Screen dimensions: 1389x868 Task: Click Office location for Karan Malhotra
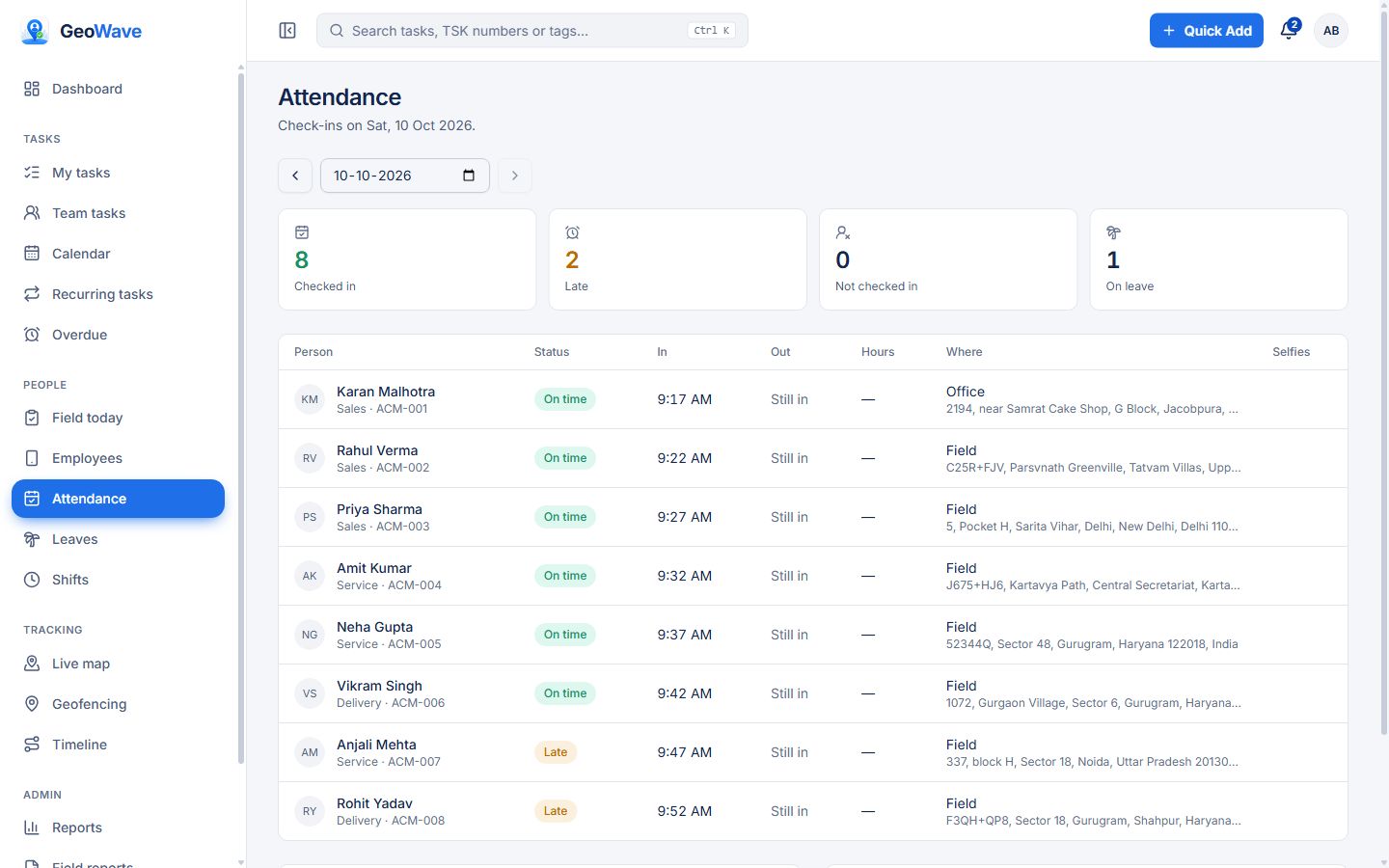point(966,392)
